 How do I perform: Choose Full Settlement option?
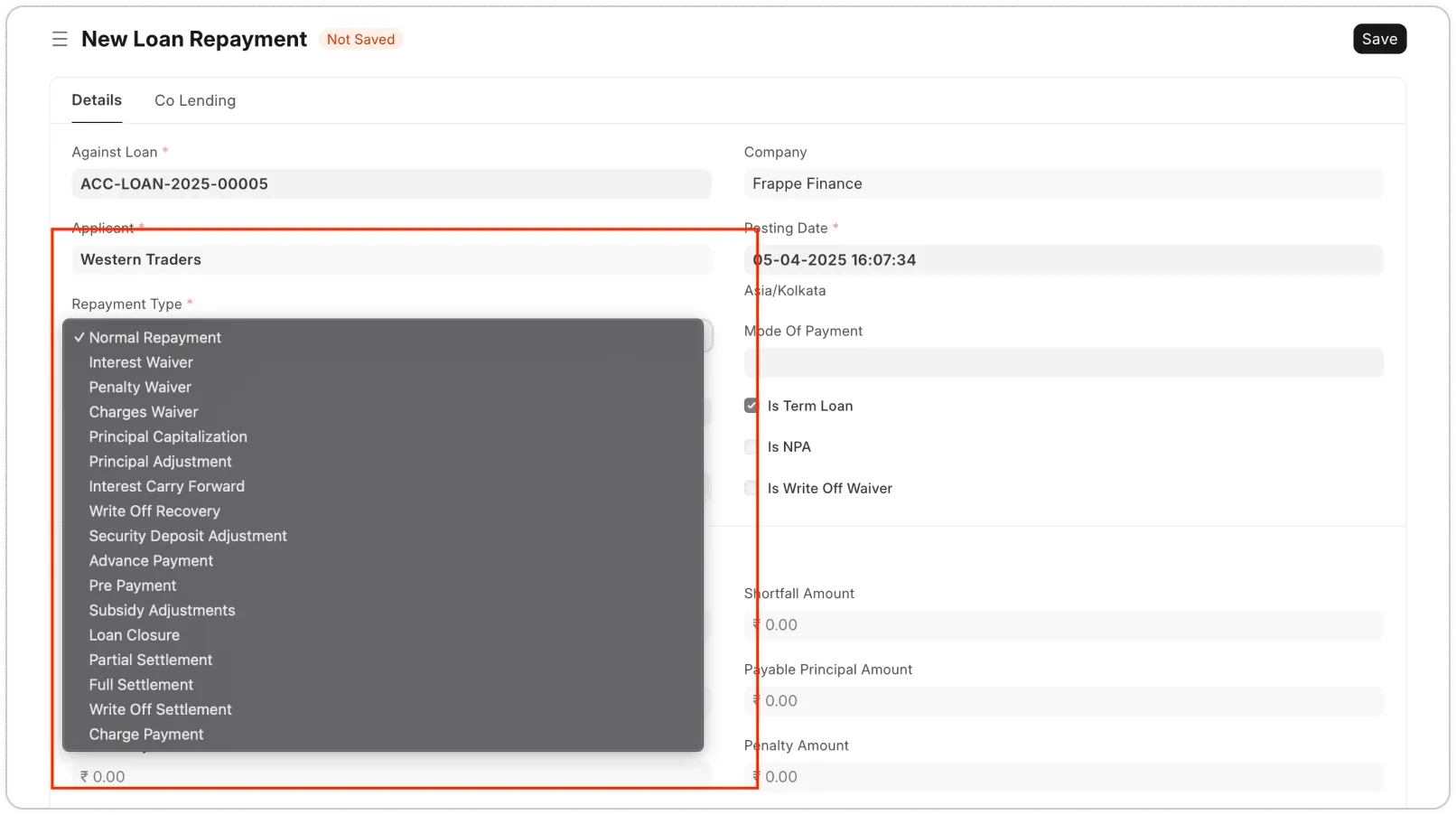coord(140,684)
